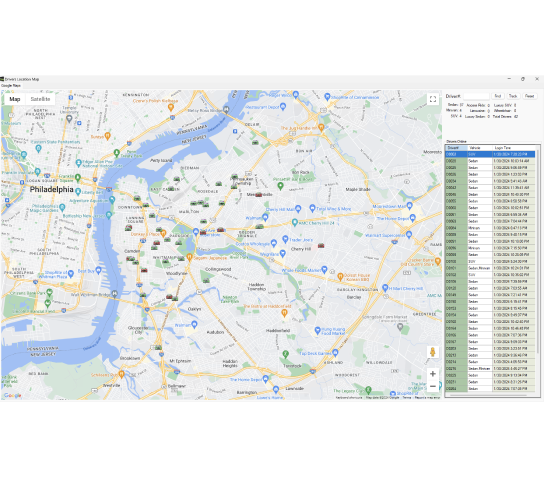Sort list by the Driver# column header

pos(456,148)
